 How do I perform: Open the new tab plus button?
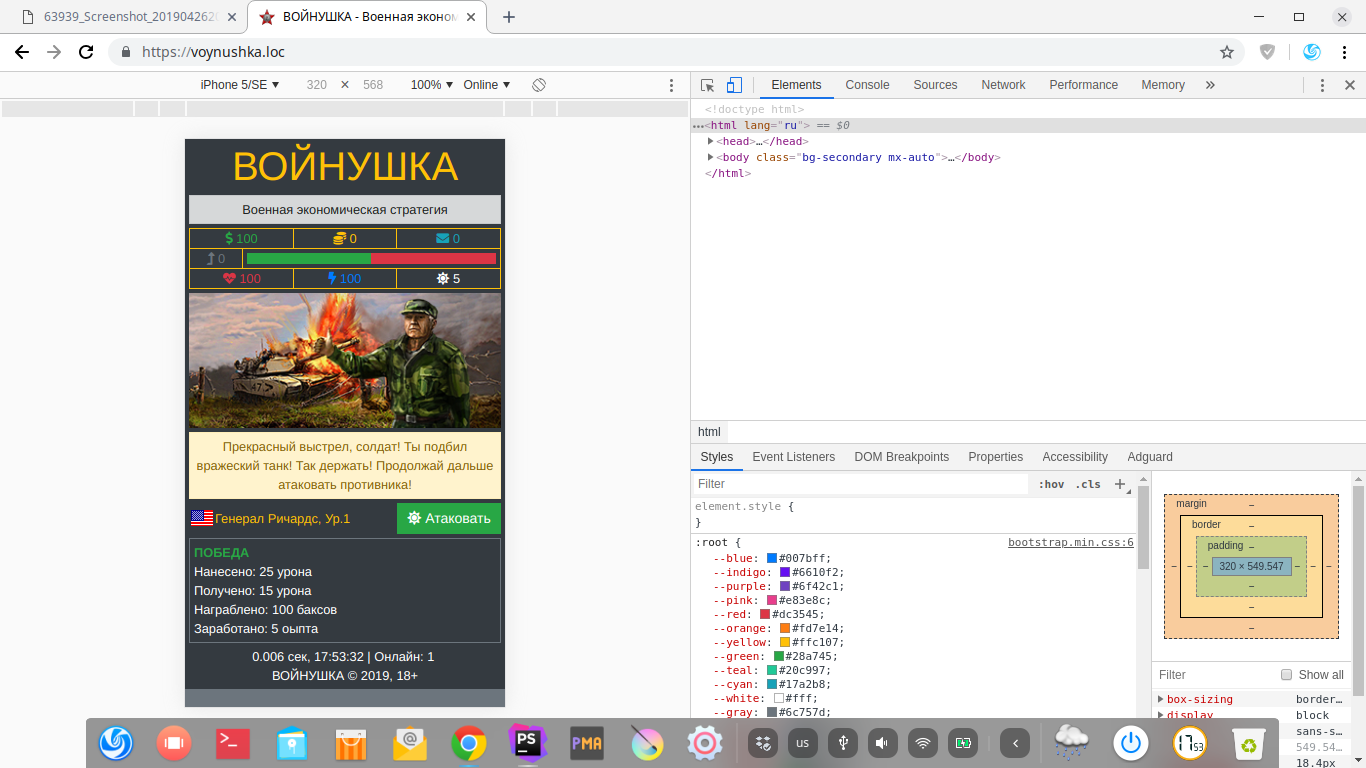click(509, 17)
